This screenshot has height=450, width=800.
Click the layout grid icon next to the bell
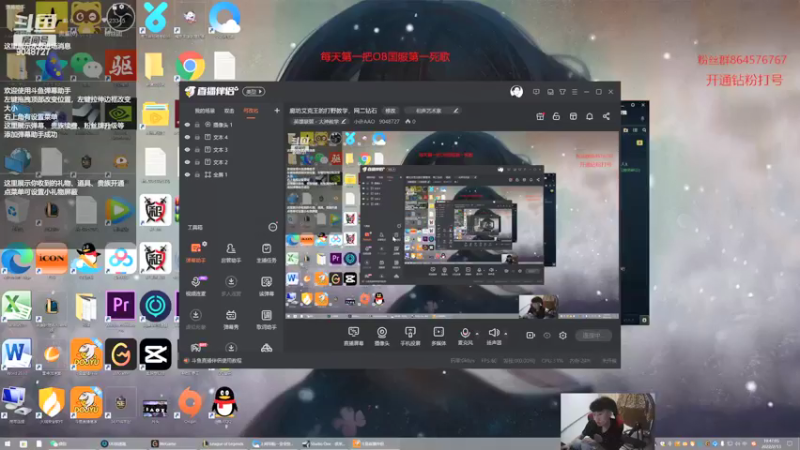tap(573, 116)
